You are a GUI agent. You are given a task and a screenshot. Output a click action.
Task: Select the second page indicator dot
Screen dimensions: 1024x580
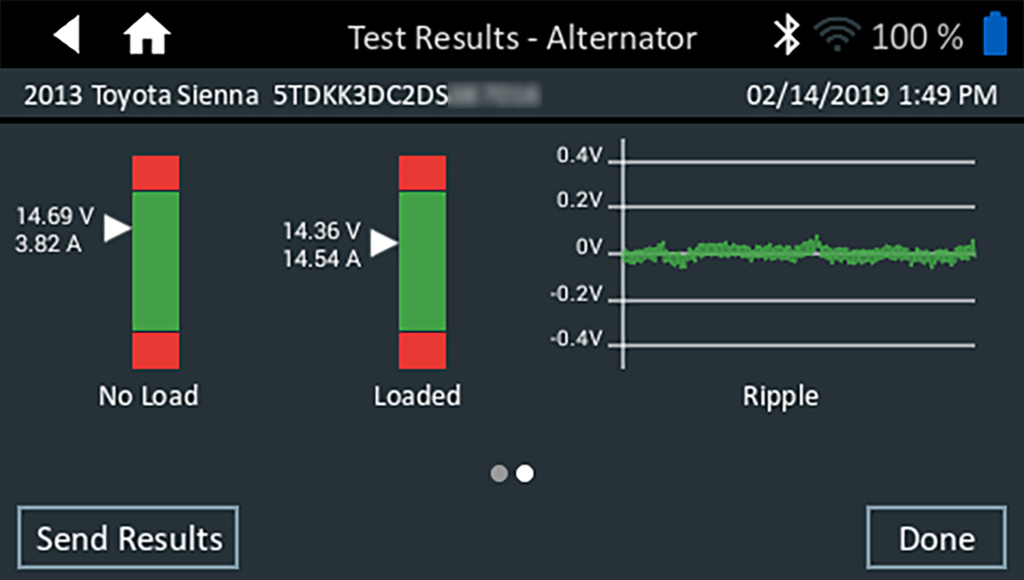point(524,473)
